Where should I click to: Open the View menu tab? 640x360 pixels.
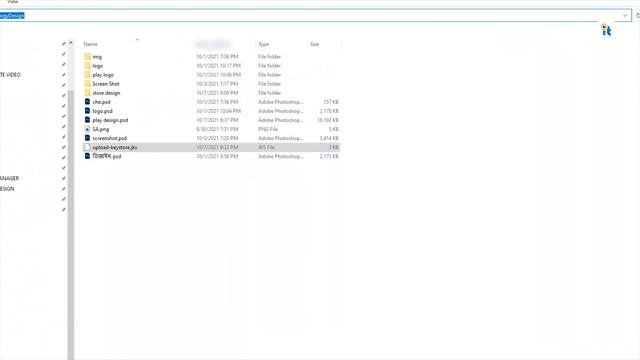pyautogui.click(x=13, y=2)
